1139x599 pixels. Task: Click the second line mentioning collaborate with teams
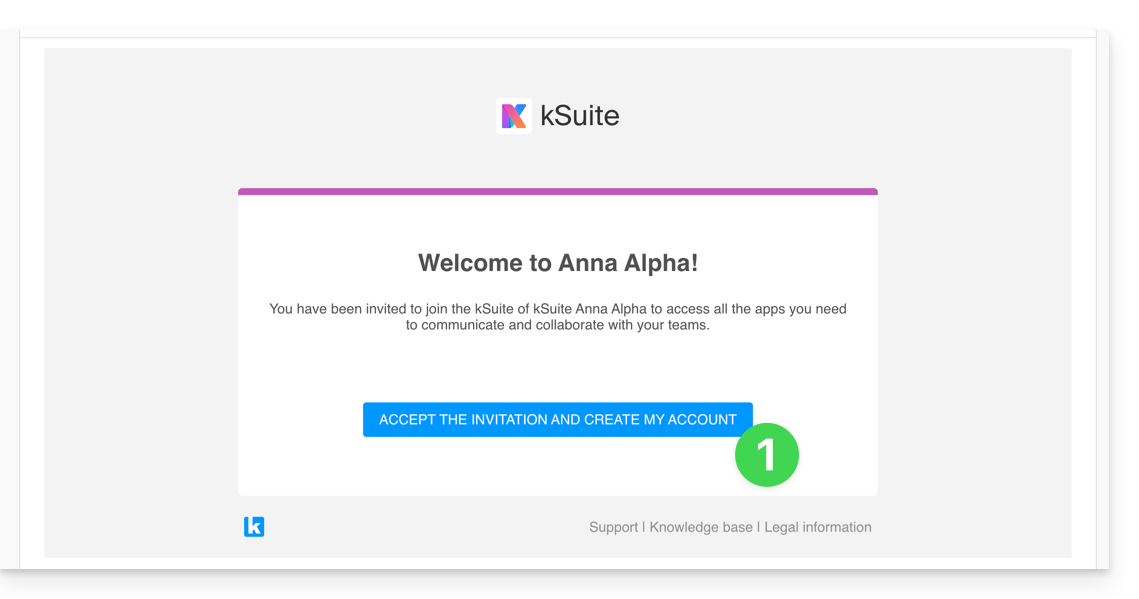[x=558, y=325]
